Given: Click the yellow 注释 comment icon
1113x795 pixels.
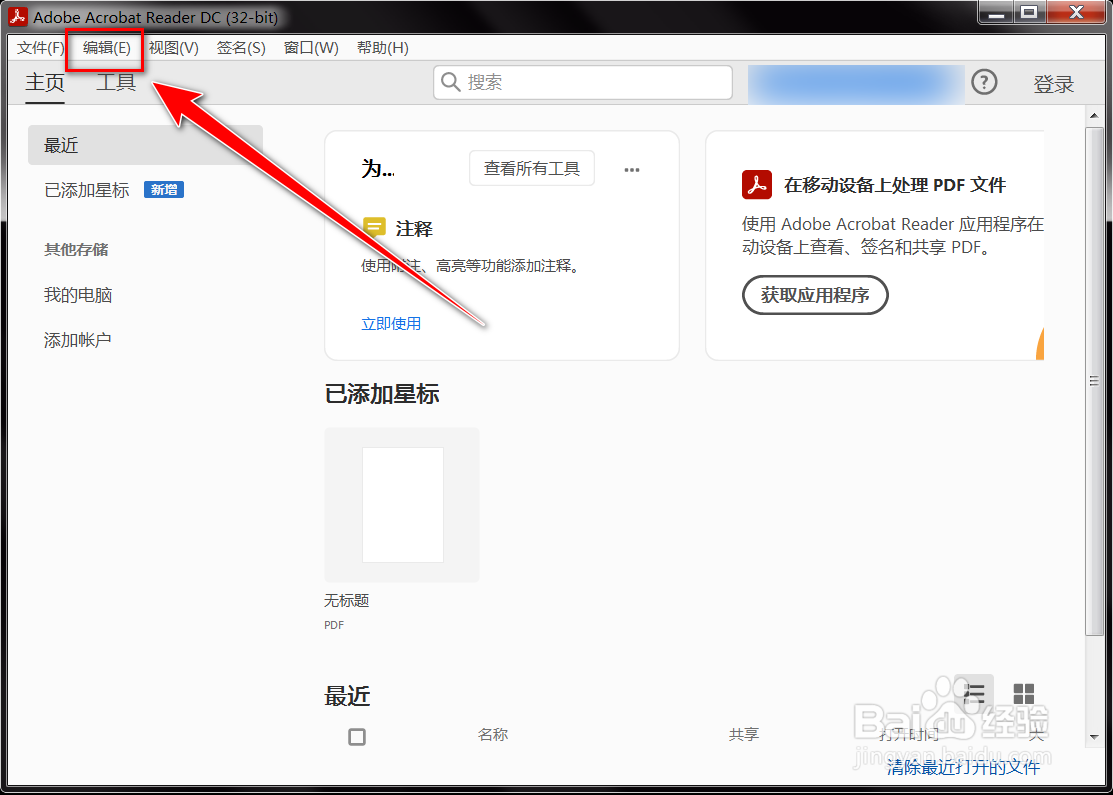Looking at the screenshot, I should [x=374, y=228].
